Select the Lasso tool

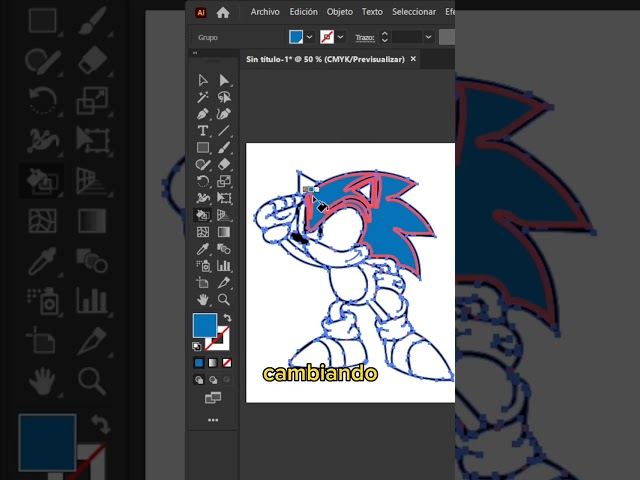tap(224, 97)
